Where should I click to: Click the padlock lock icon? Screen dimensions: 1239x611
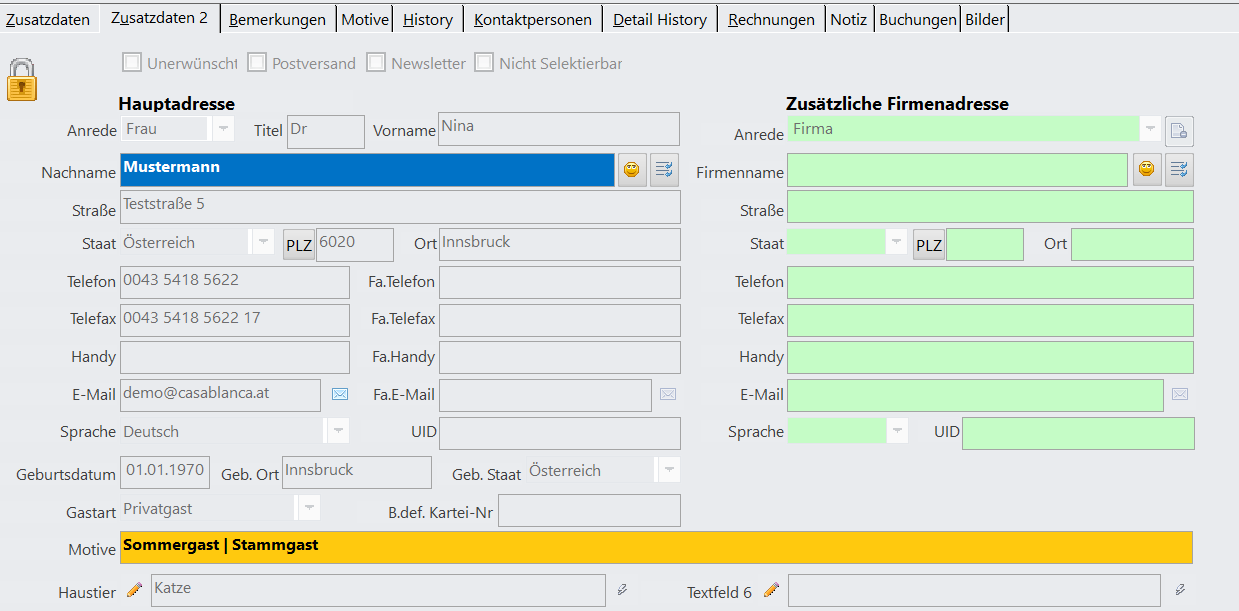(22, 79)
